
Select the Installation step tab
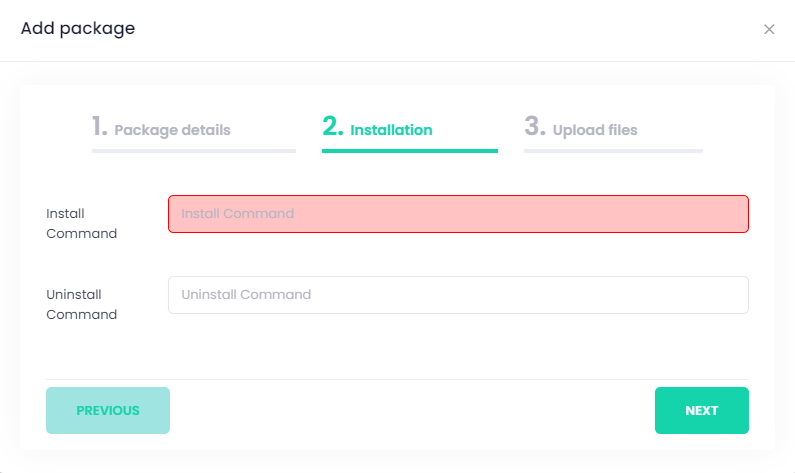[x=391, y=130]
